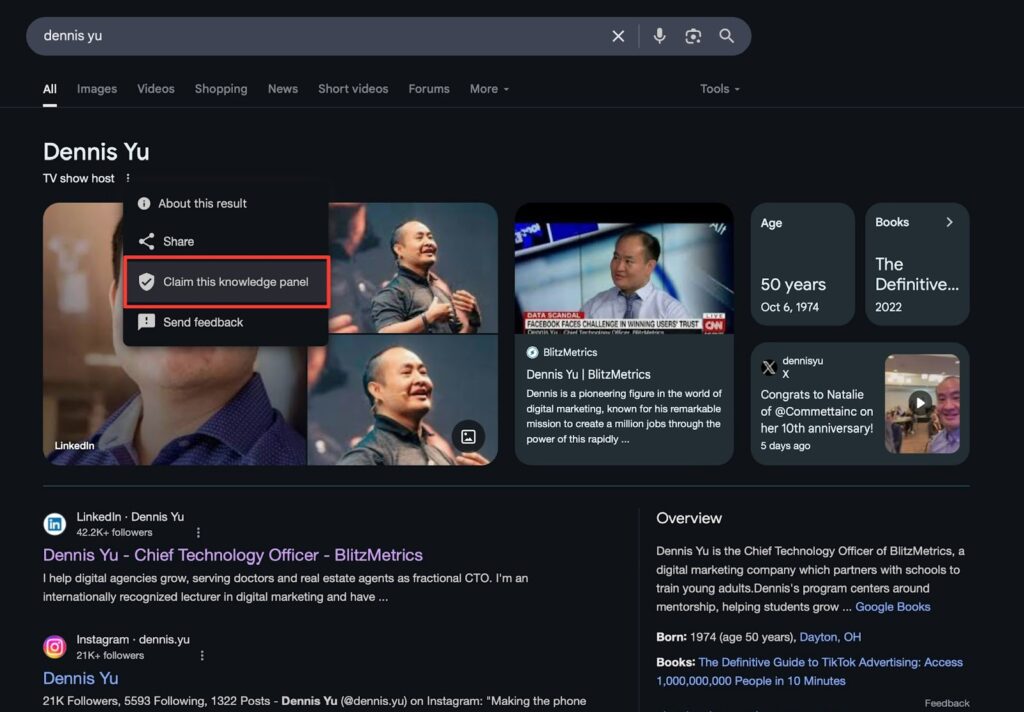This screenshot has width=1024, height=712.
Task: Open the Shopping tab
Action: click(221, 89)
